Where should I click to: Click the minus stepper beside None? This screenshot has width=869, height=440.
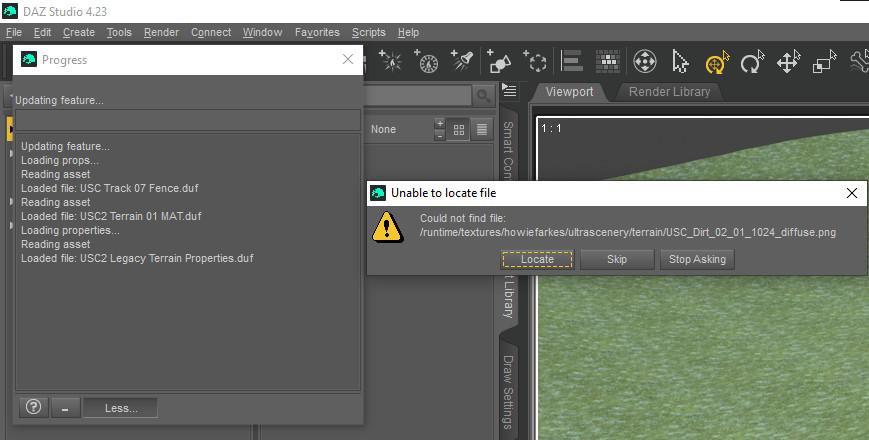click(x=440, y=135)
